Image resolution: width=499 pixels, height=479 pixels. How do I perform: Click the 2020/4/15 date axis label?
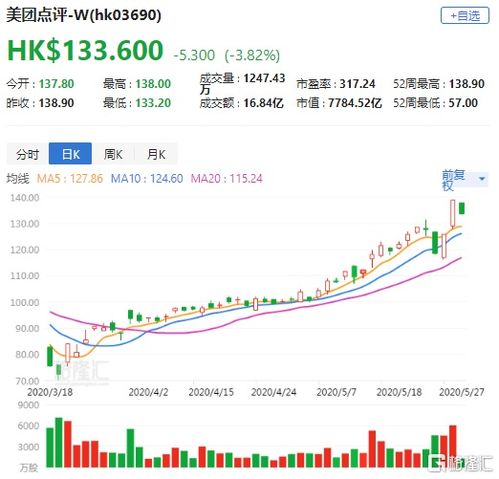click(211, 392)
